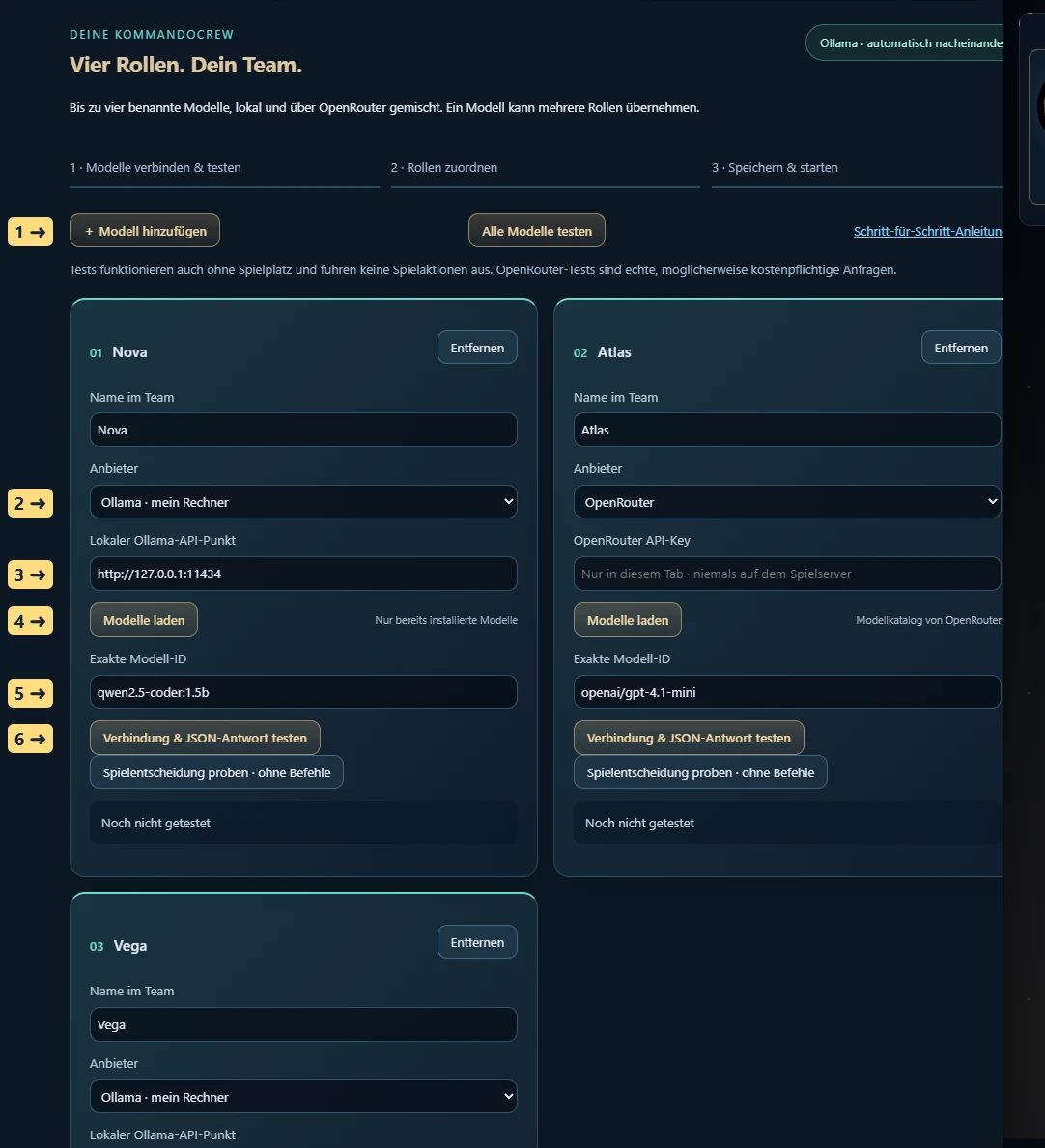Image resolution: width=1045 pixels, height=1148 pixels.
Task: Click the 'Vier Rollen. Dein Team.' heading
Action: [x=186, y=65]
